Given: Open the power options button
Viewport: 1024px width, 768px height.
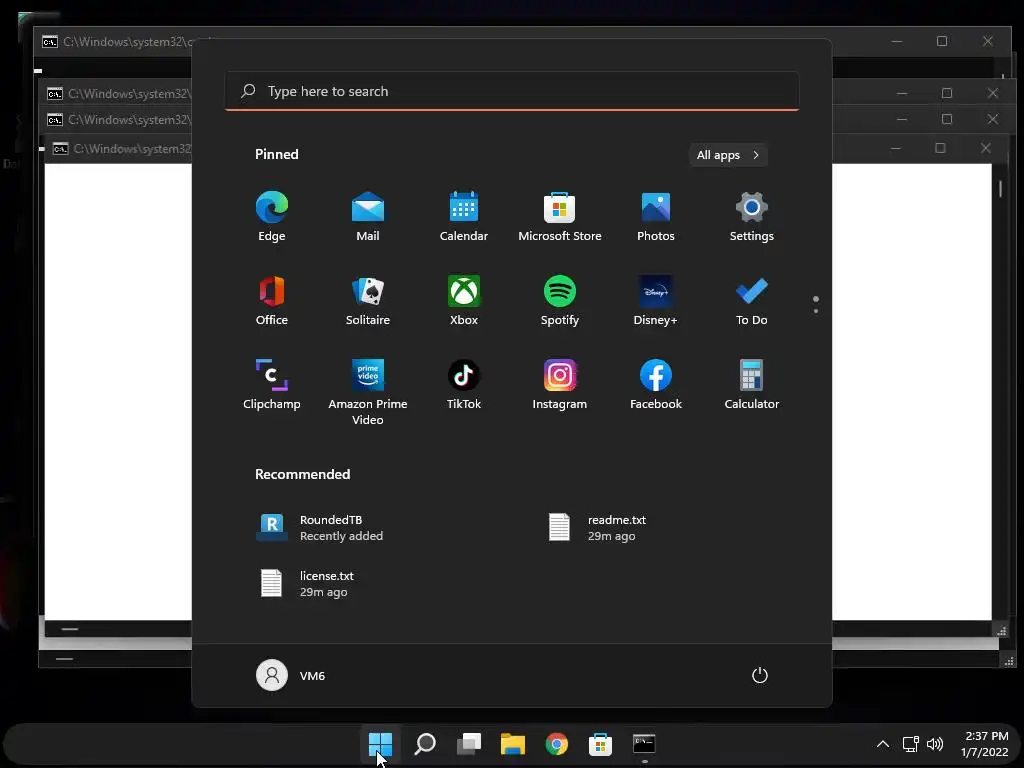Looking at the screenshot, I should 760,675.
